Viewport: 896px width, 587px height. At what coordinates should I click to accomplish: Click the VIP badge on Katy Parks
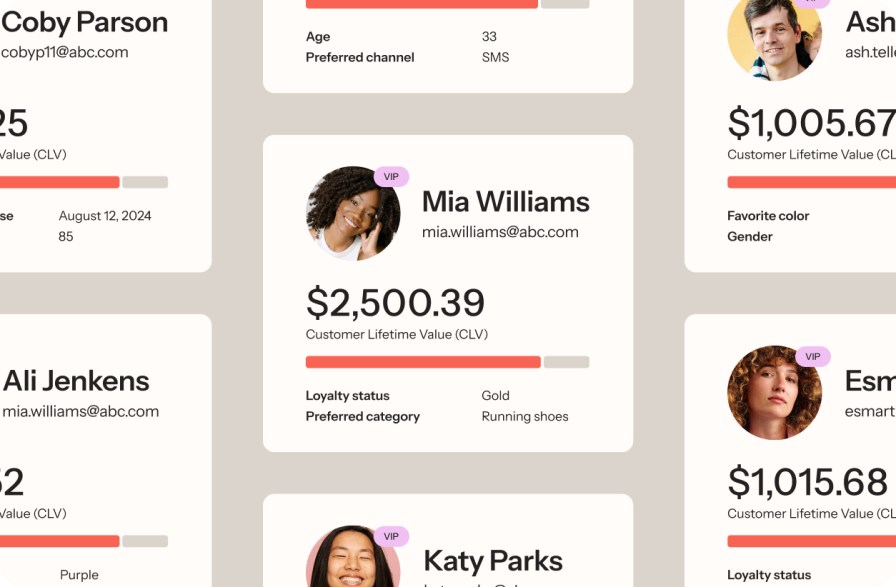(x=391, y=537)
